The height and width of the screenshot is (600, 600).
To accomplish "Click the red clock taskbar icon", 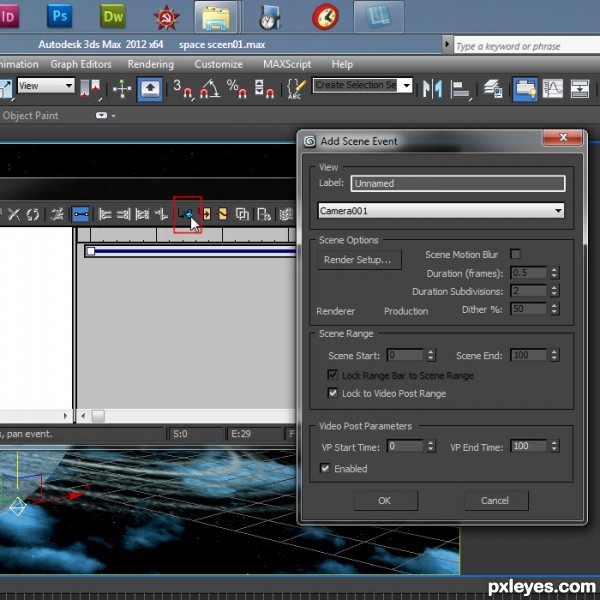I will coord(325,16).
